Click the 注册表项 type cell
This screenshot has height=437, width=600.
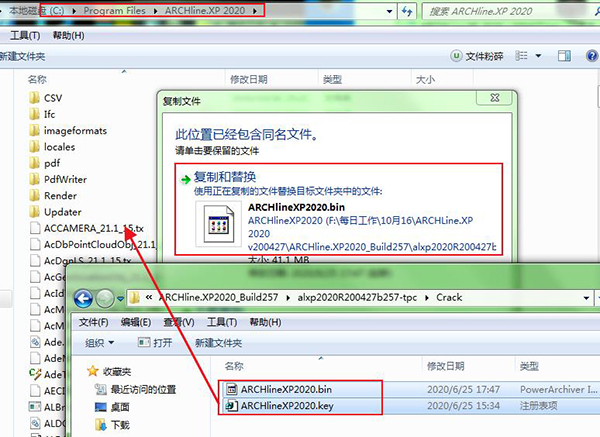[538, 406]
